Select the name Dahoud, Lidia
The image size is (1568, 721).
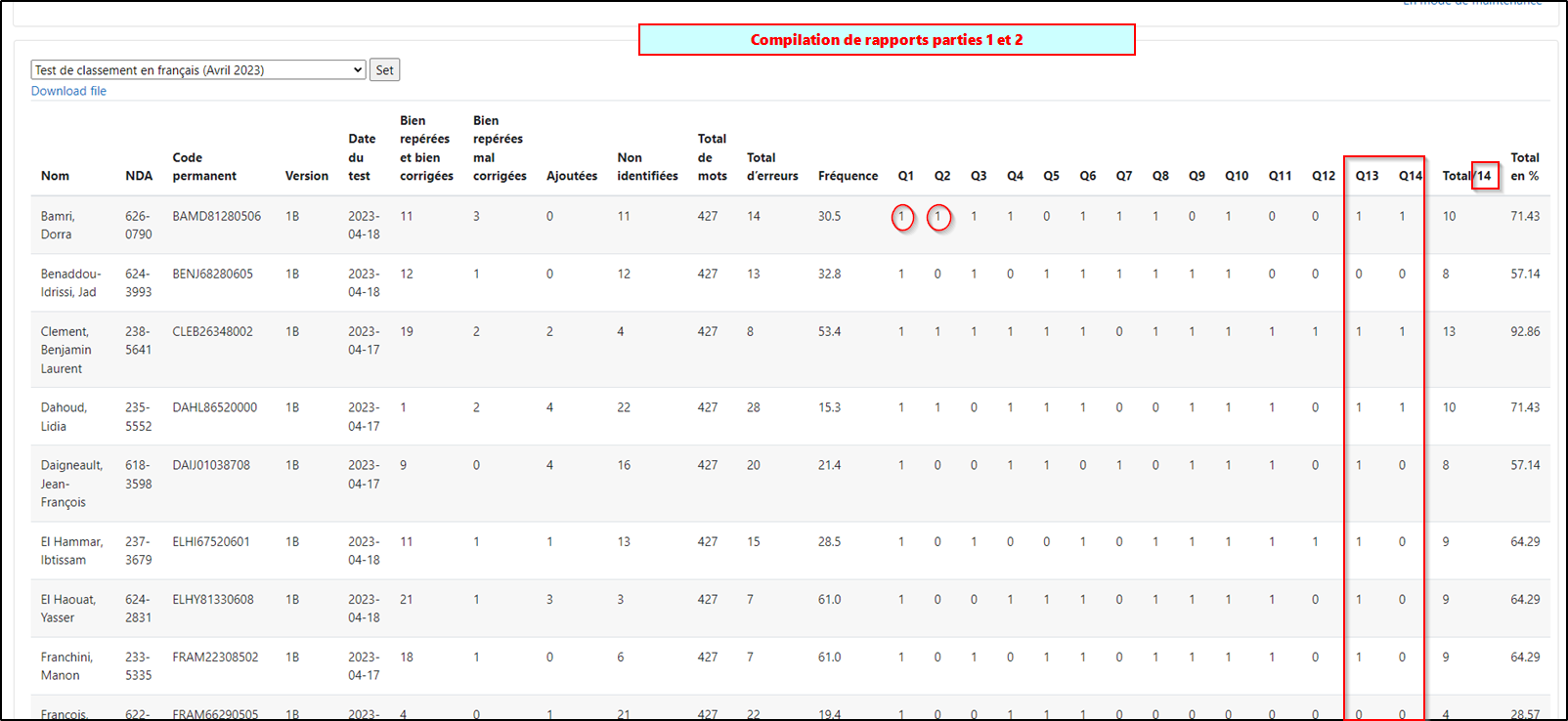point(64,417)
